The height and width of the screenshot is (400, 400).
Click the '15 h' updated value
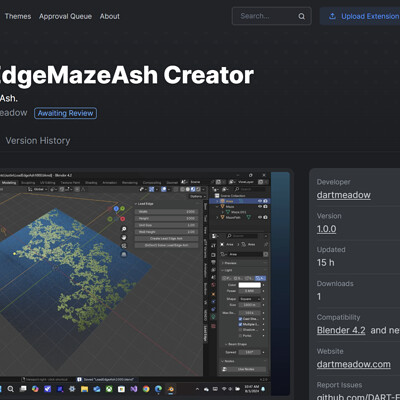326,263
